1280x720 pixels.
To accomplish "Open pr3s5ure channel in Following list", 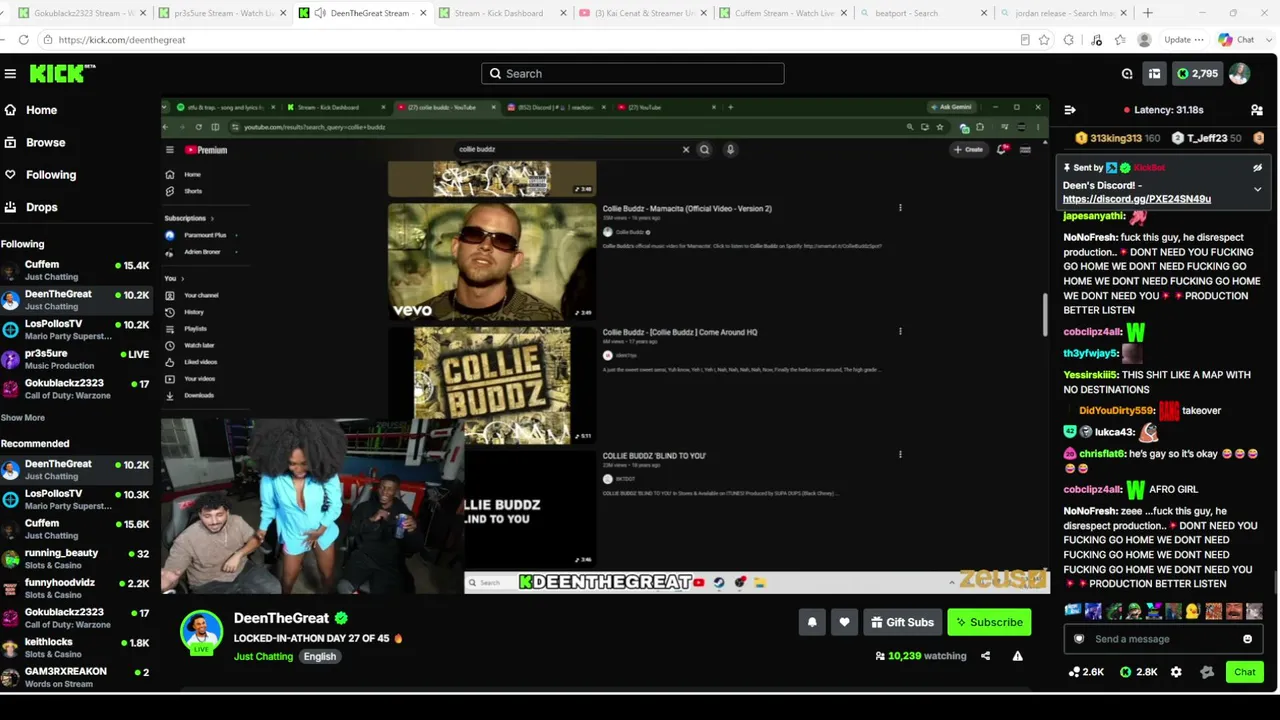I will (75, 360).
